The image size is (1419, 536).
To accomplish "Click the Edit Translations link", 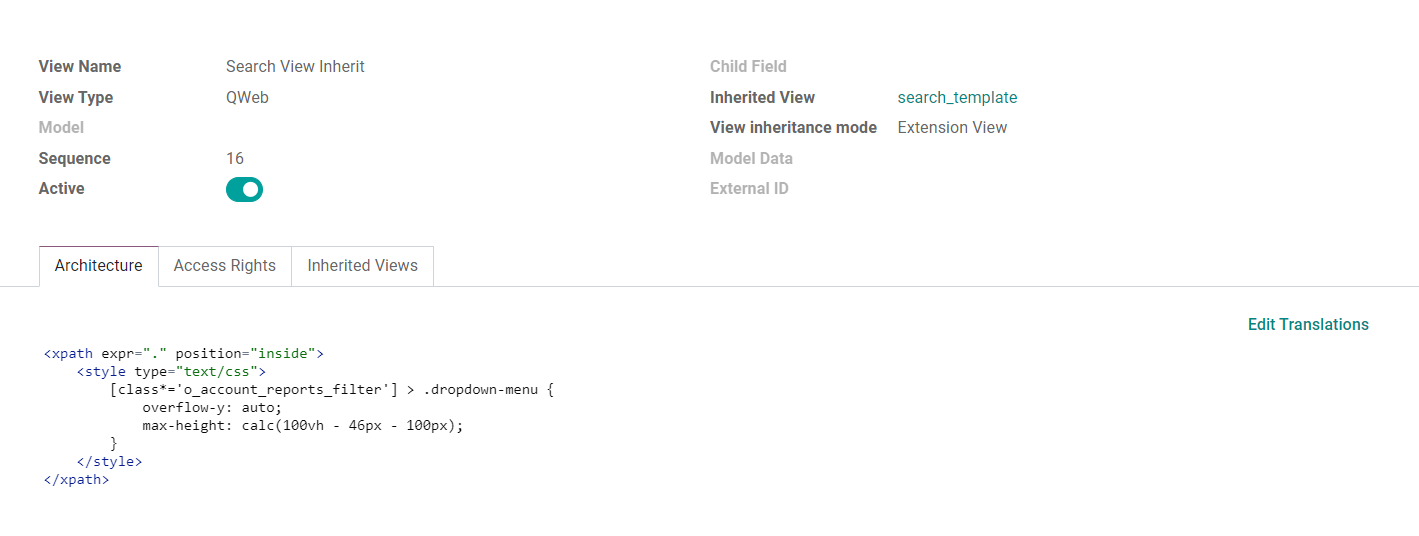I will point(1307,324).
